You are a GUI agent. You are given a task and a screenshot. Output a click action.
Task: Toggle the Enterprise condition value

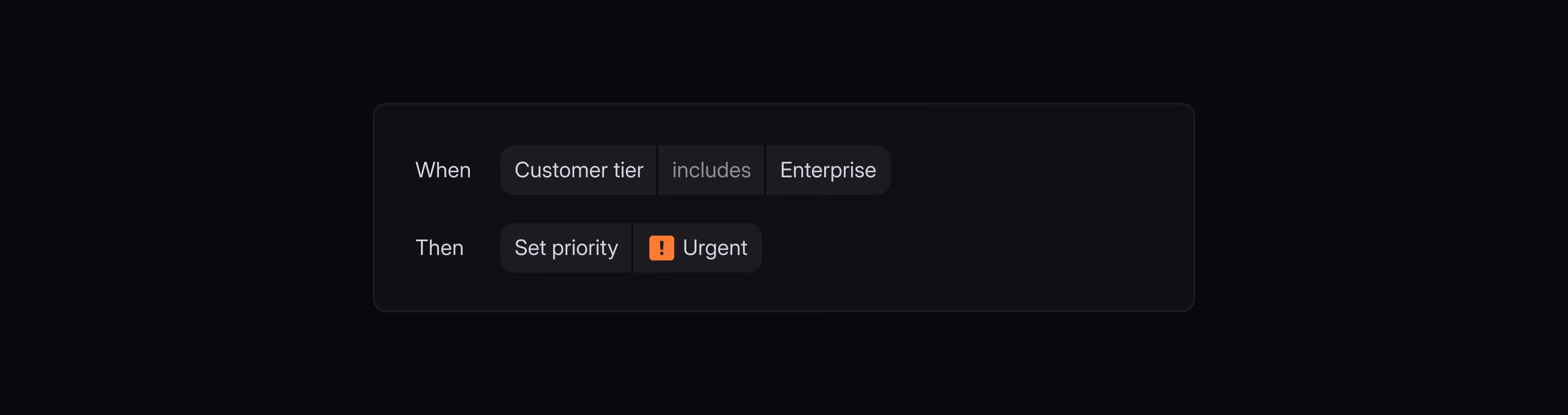click(x=828, y=171)
